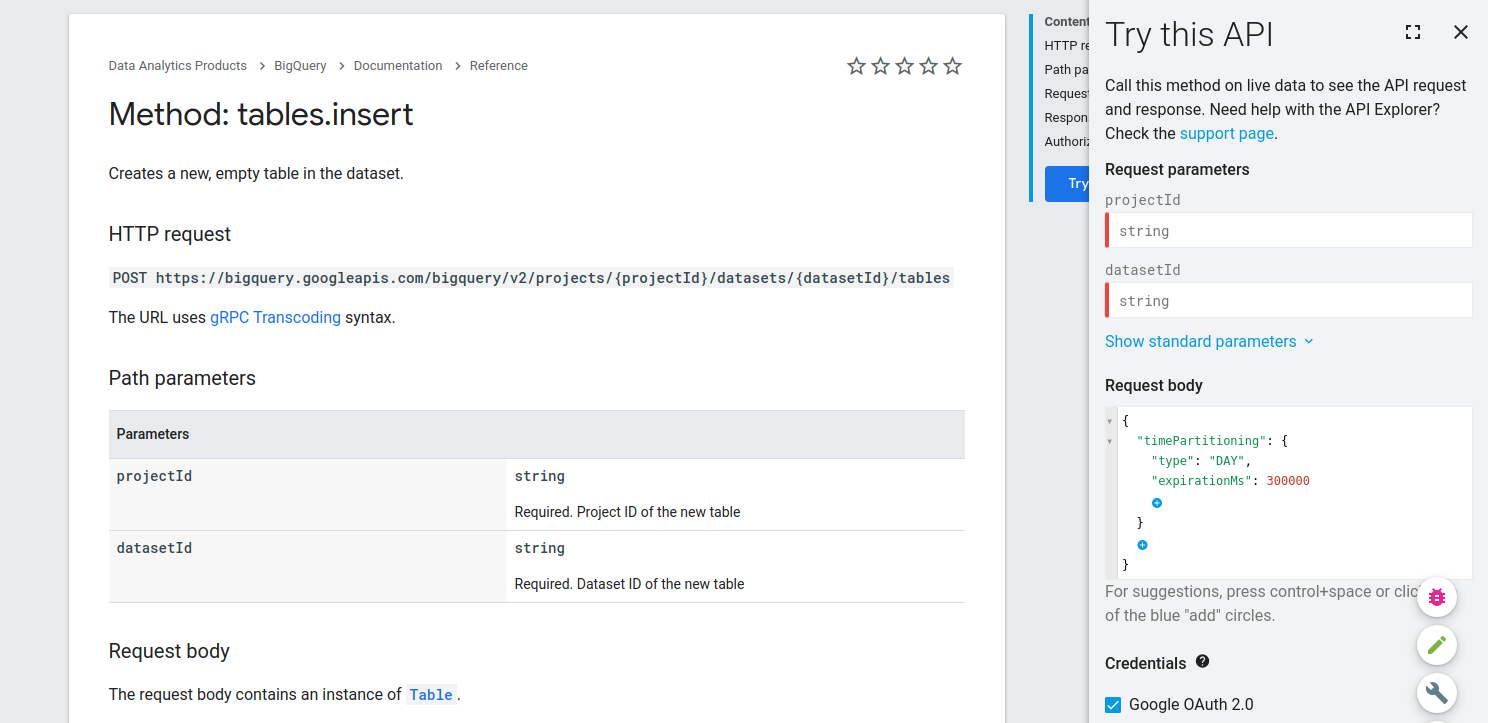Open the Documentation breadcrumb item
This screenshot has height=723, width=1488.
pyautogui.click(x=398, y=66)
